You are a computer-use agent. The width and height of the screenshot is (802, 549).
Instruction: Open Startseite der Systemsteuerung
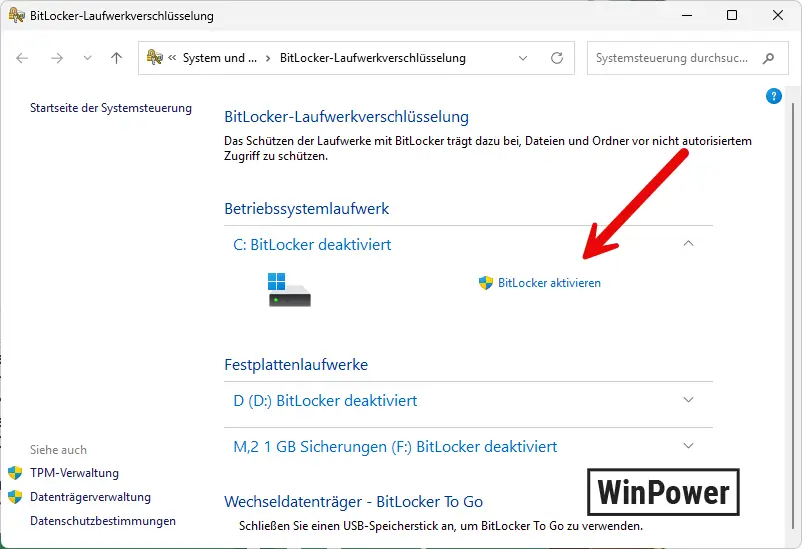(x=111, y=108)
